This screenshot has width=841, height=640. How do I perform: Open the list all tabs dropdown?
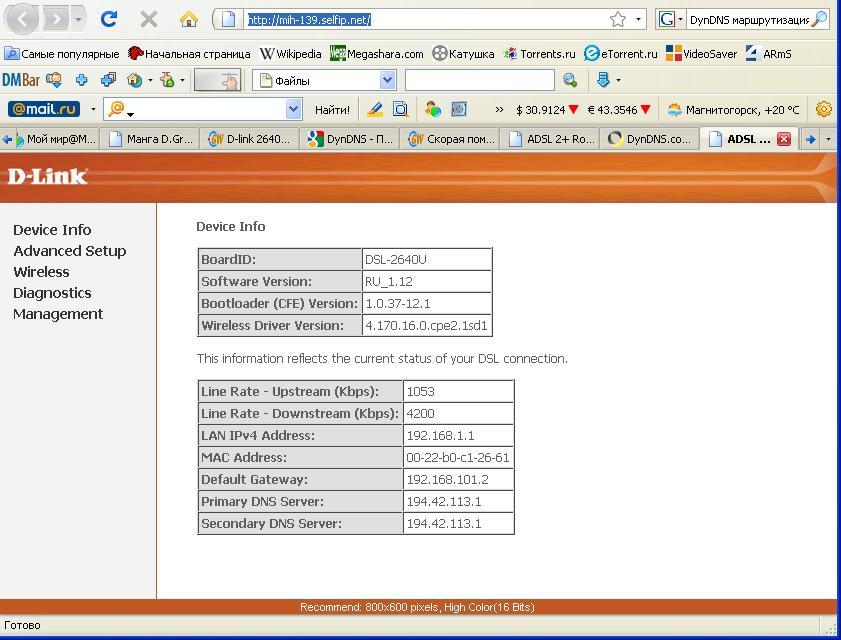pos(829,139)
